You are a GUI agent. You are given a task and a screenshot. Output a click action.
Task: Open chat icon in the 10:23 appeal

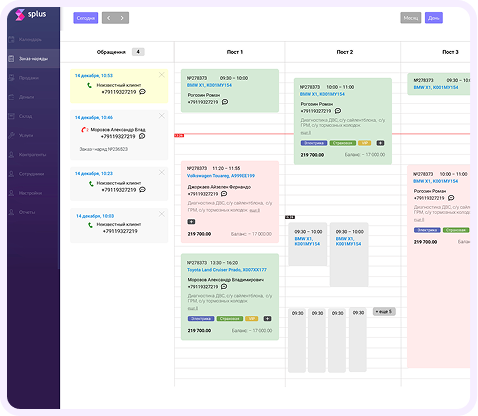tap(142, 190)
